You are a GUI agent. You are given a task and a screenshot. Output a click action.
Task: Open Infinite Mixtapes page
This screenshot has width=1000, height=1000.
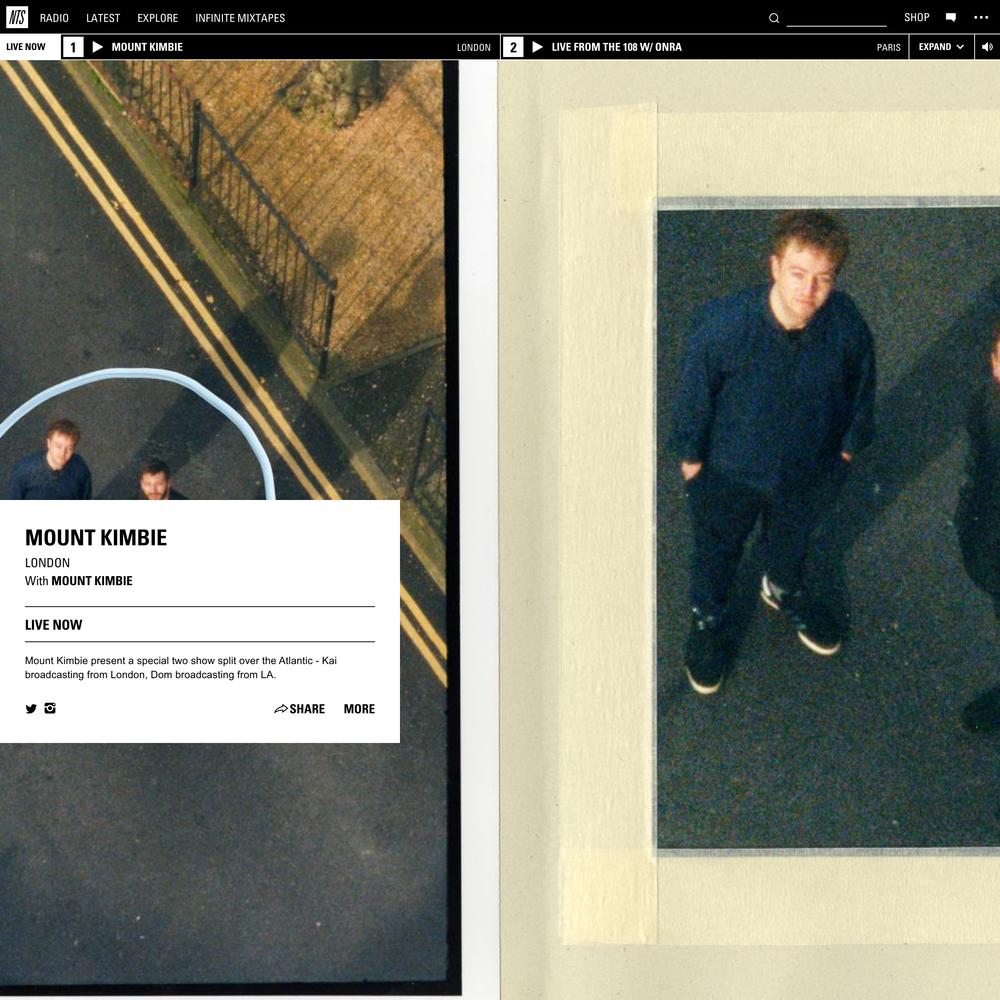pyautogui.click(x=240, y=18)
